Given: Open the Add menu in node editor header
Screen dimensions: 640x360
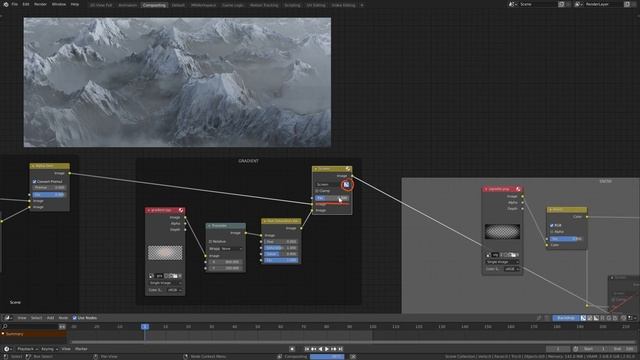Looking at the screenshot, I should [x=50, y=318].
